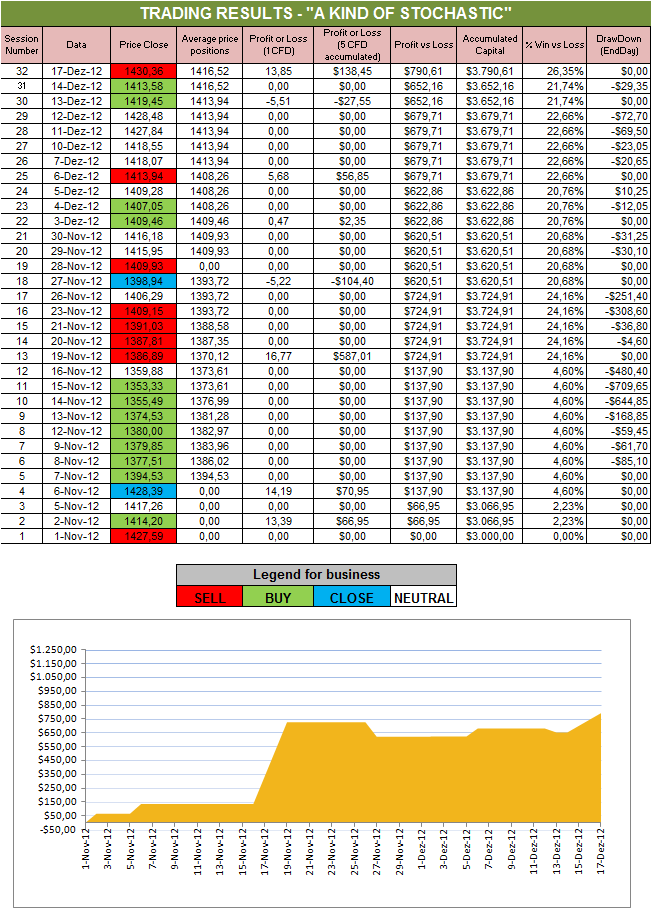Select the Profit vs Loss column header
The image size is (651, 922).
pos(423,45)
